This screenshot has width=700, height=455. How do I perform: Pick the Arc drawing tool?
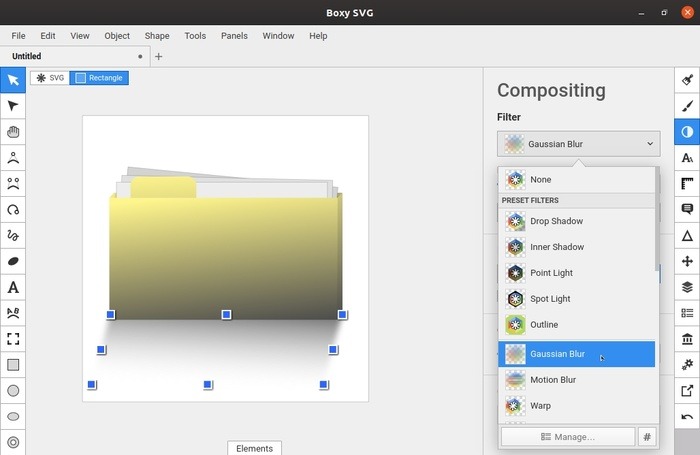[13, 209]
